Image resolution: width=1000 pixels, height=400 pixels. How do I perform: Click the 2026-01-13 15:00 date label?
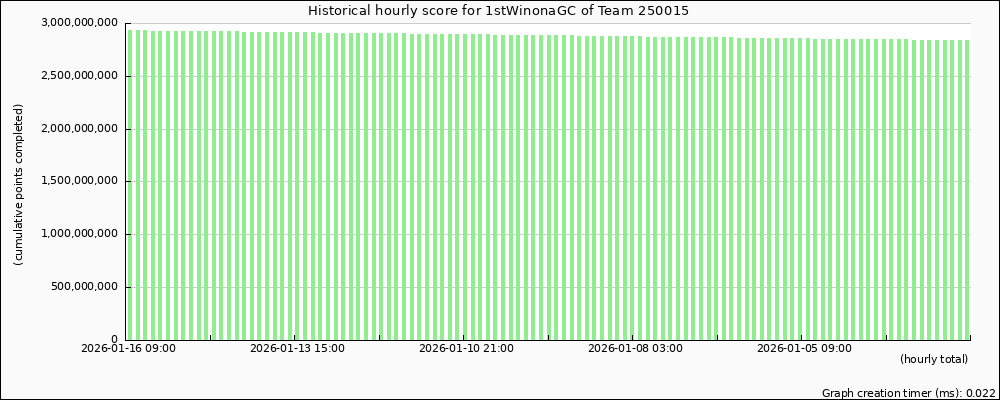coord(297,349)
